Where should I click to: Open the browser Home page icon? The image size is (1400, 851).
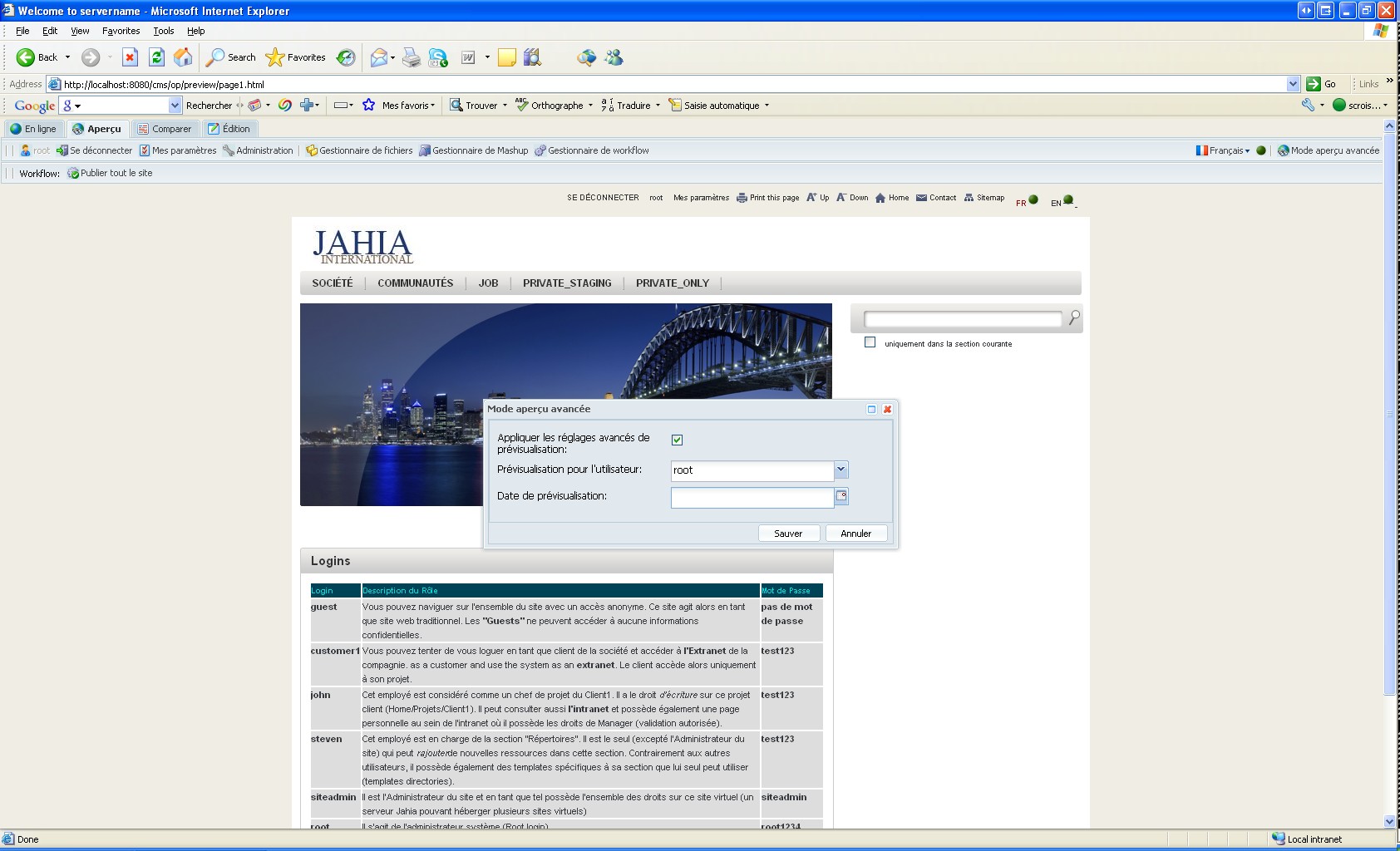183,57
